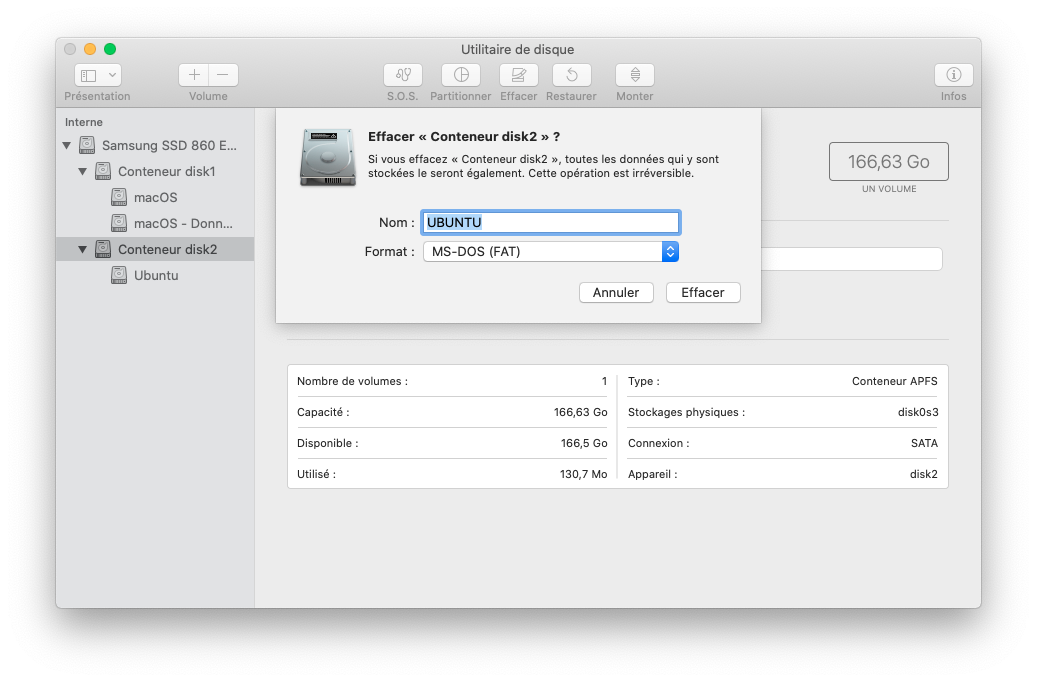This screenshot has width=1037, height=682.
Task: Click the macOS - Données volume icon
Action: [x=119, y=224]
